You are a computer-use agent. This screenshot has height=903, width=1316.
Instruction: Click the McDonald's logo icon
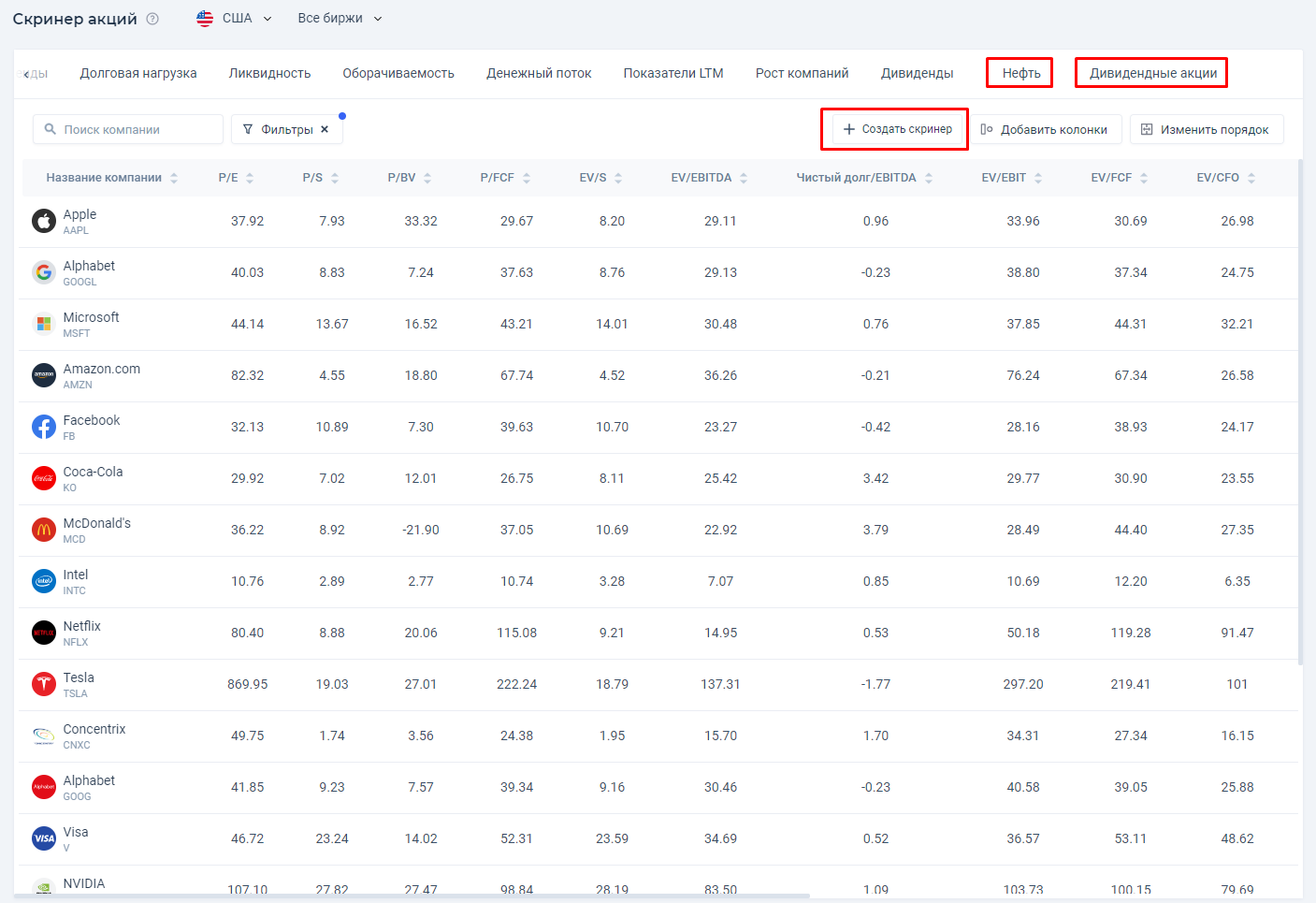[x=44, y=530]
